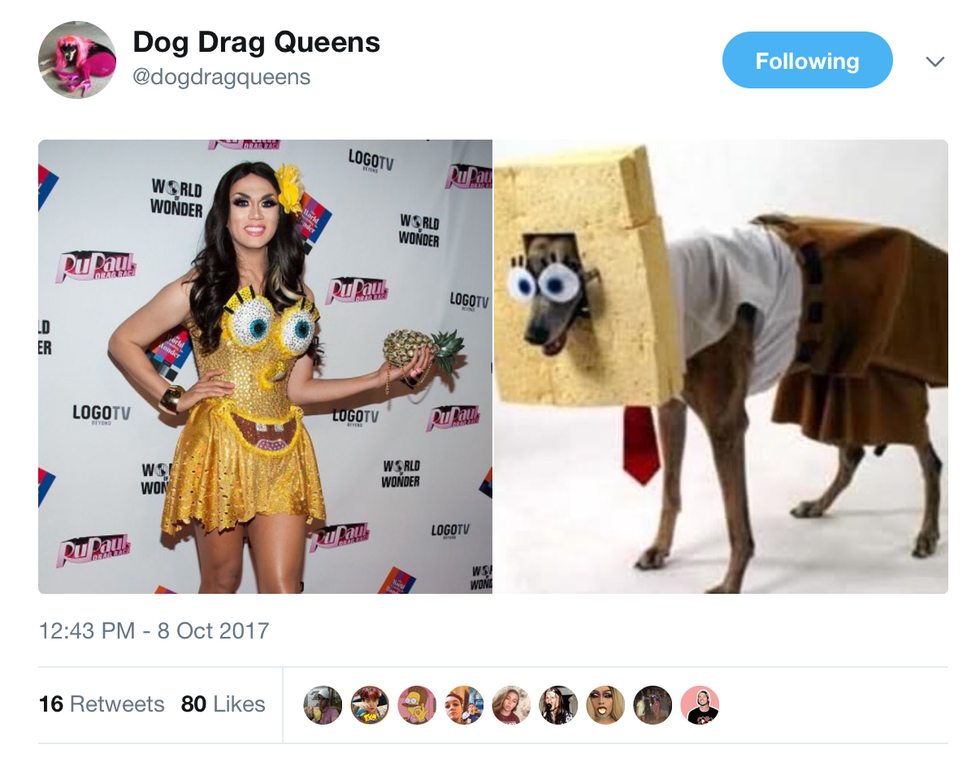980x757 pixels.
Task: Click the yellow Simpsons cartoon character liker avatar
Action: tap(417, 705)
